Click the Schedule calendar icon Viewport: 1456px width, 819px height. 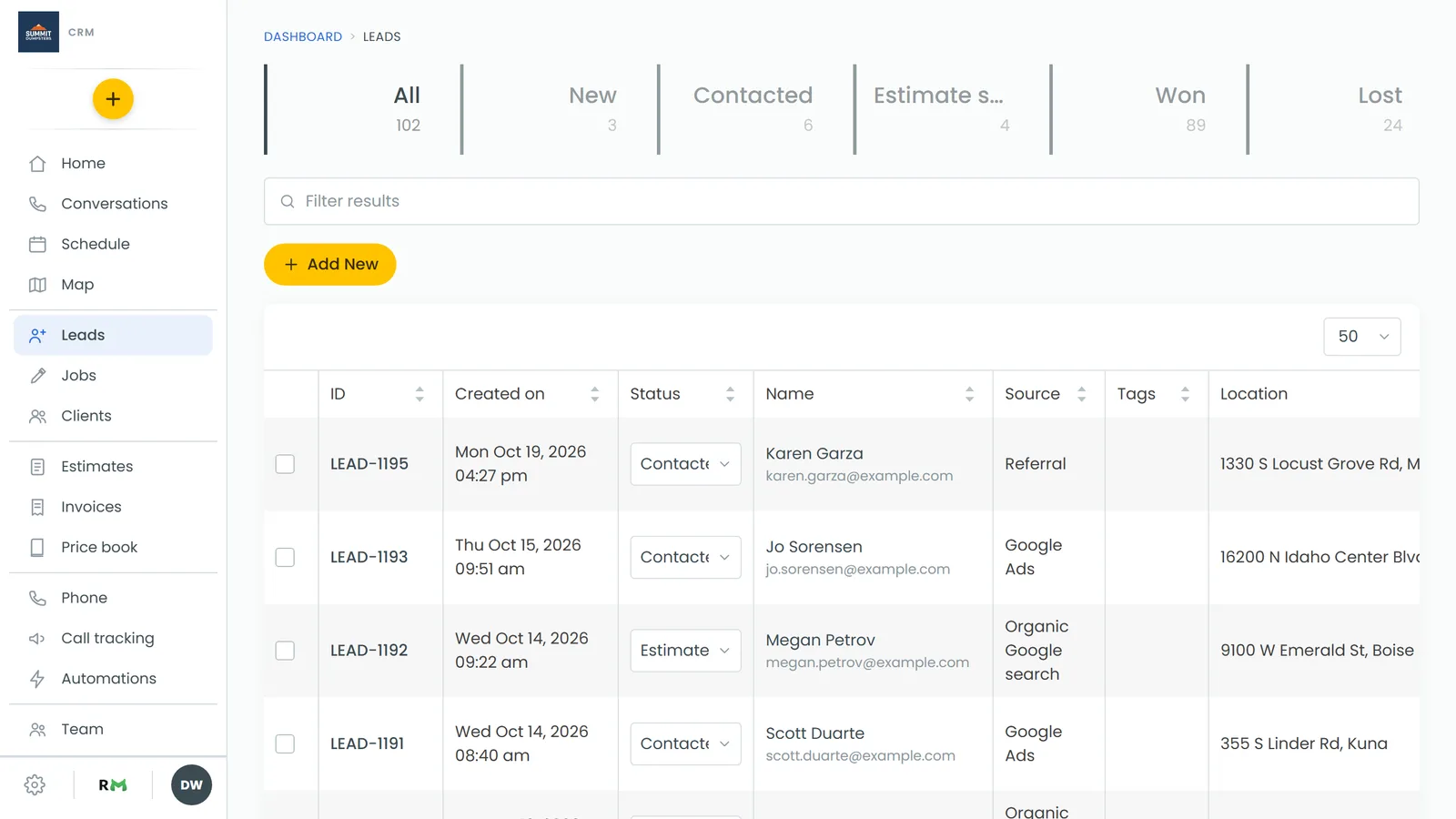coord(37,244)
